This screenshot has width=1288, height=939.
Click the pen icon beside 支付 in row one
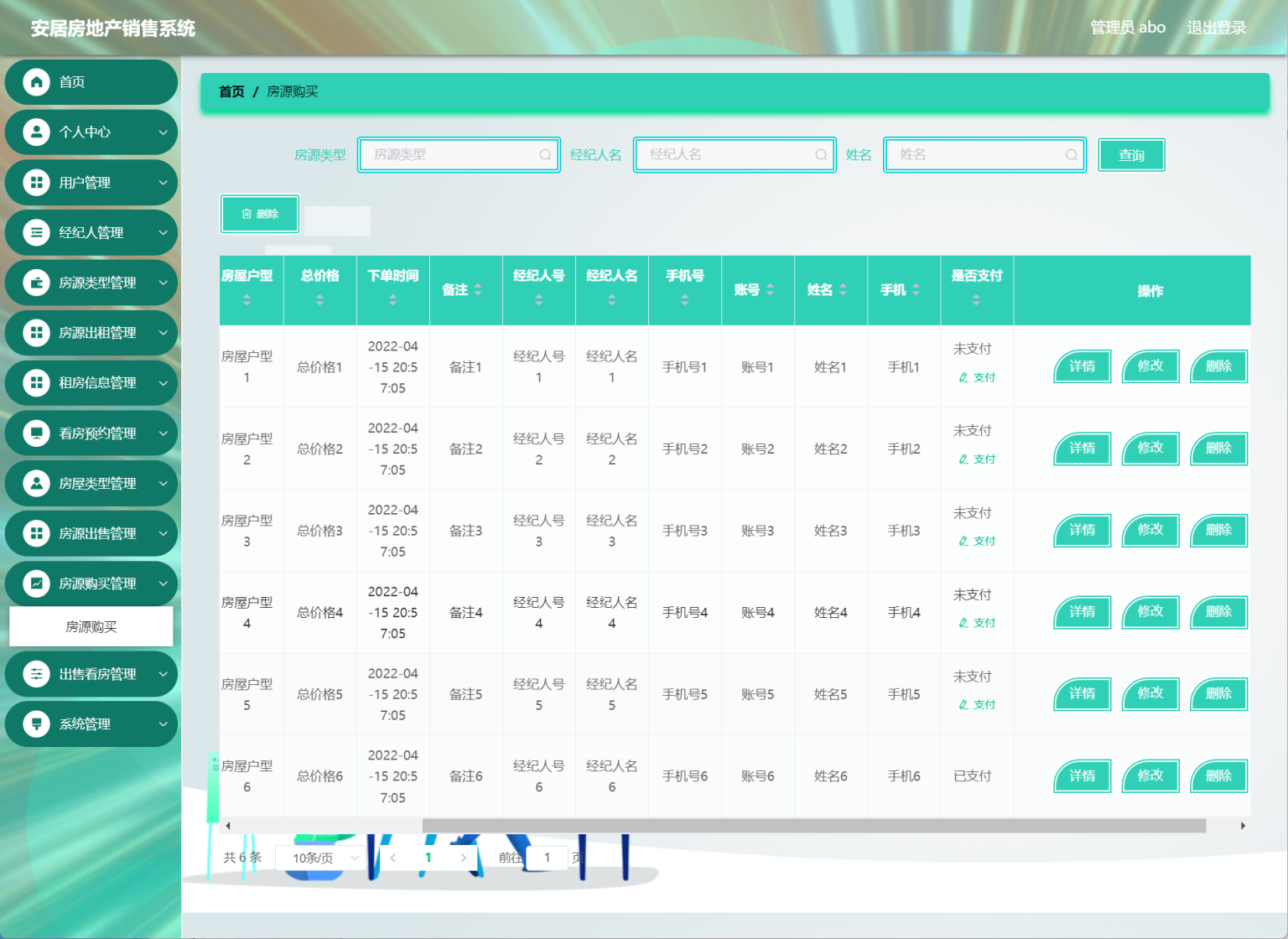pyautogui.click(x=962, y=377)
